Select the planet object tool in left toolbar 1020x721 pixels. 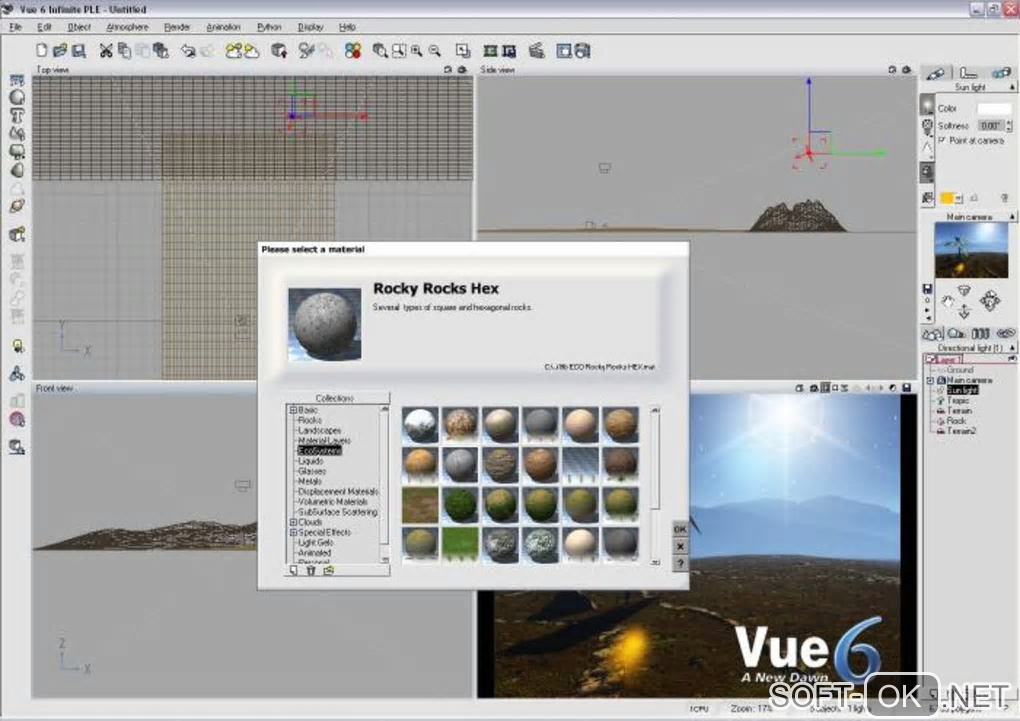tap(18, 206)
